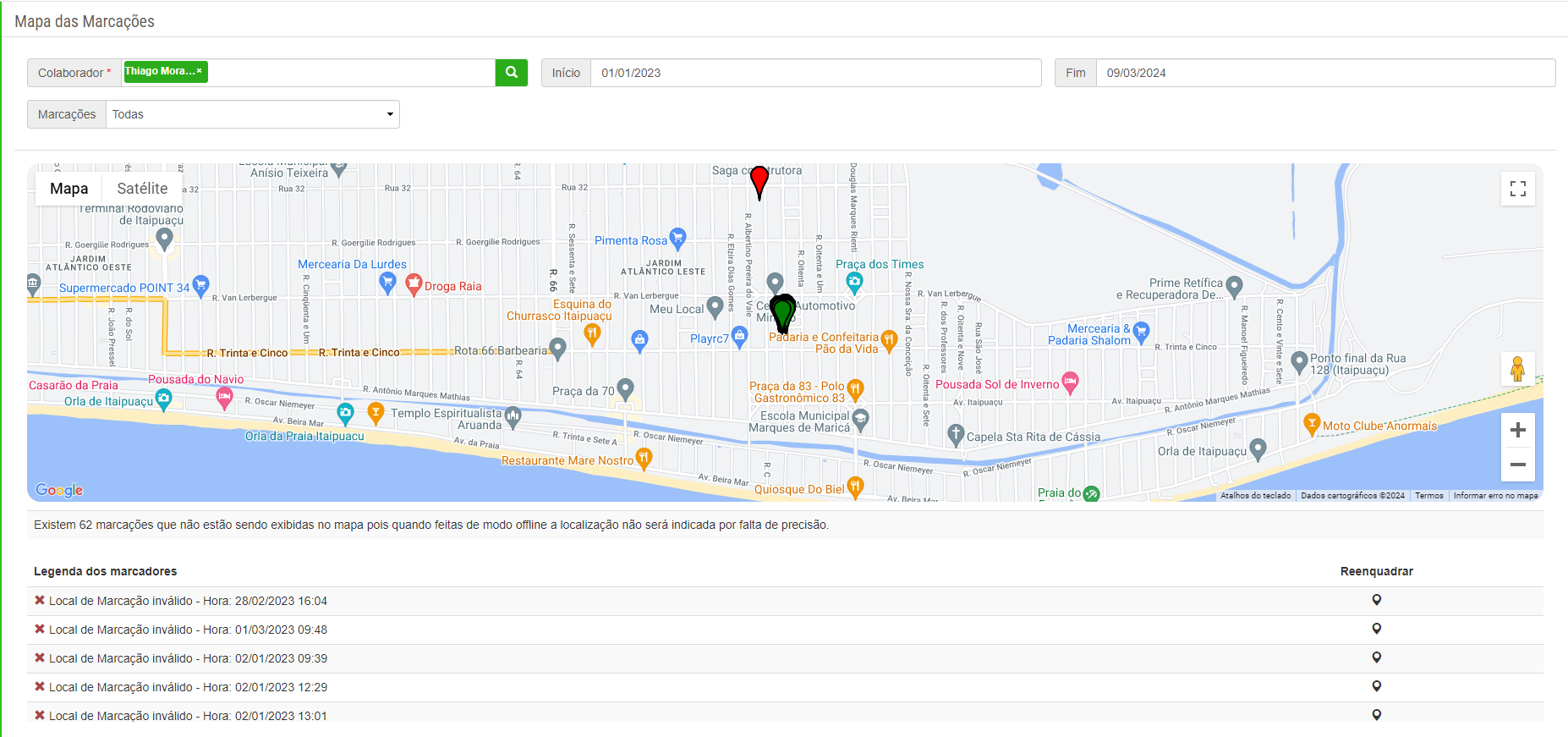Screen dimensions: 1568x737
Task: Click Ponto final da Rua 128 pin
Action: click(1299, 363)
